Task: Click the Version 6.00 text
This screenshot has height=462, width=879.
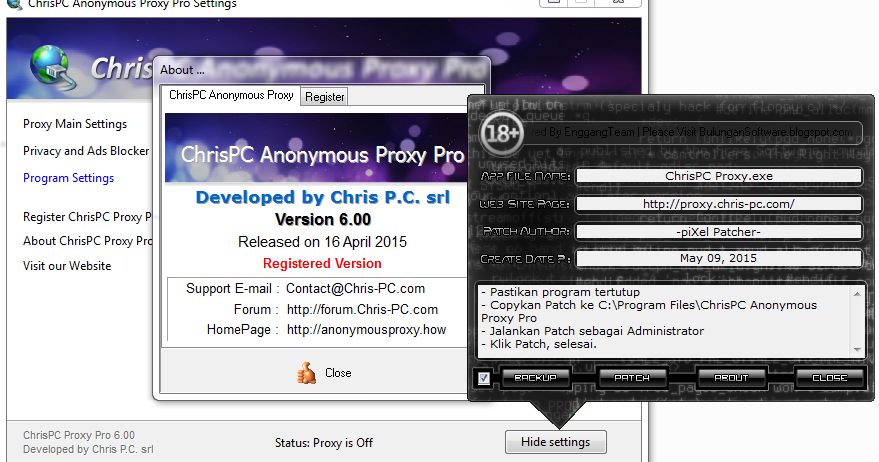Action: [x=323, y=219]
